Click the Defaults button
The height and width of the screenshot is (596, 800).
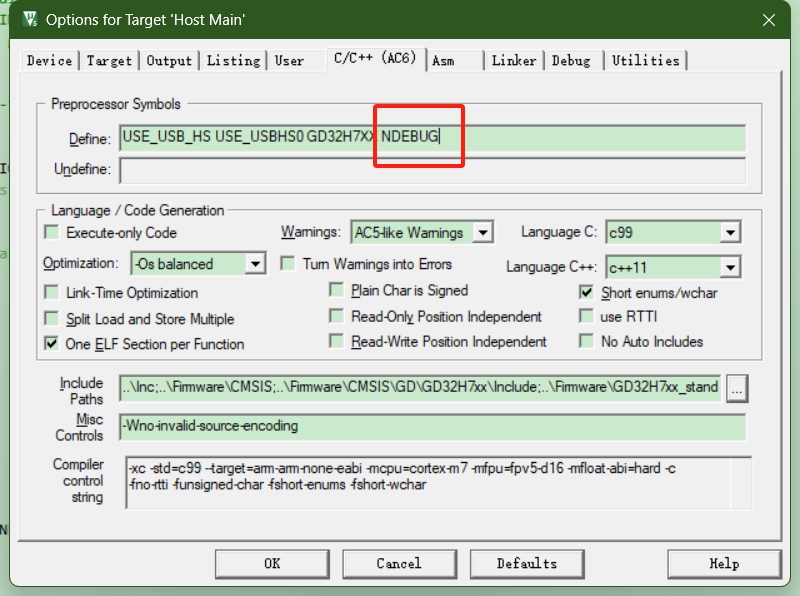point(527,563)
